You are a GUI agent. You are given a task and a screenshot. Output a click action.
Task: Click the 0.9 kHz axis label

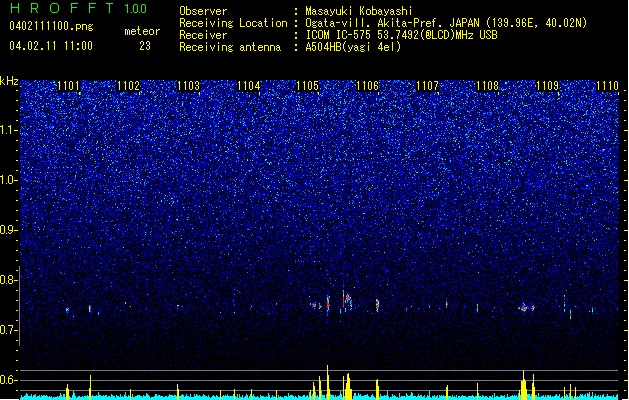(9, 230)
